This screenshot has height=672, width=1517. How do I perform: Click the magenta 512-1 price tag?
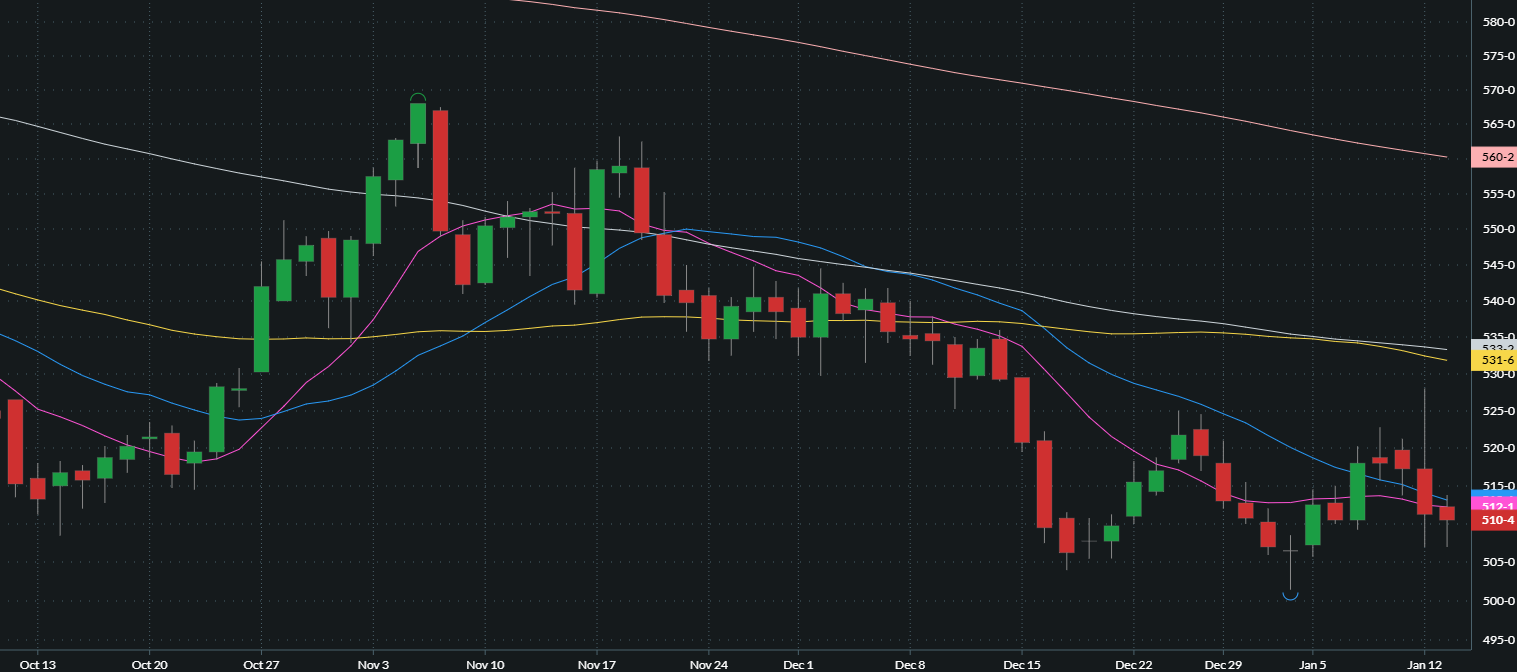tap(1493, 507)
